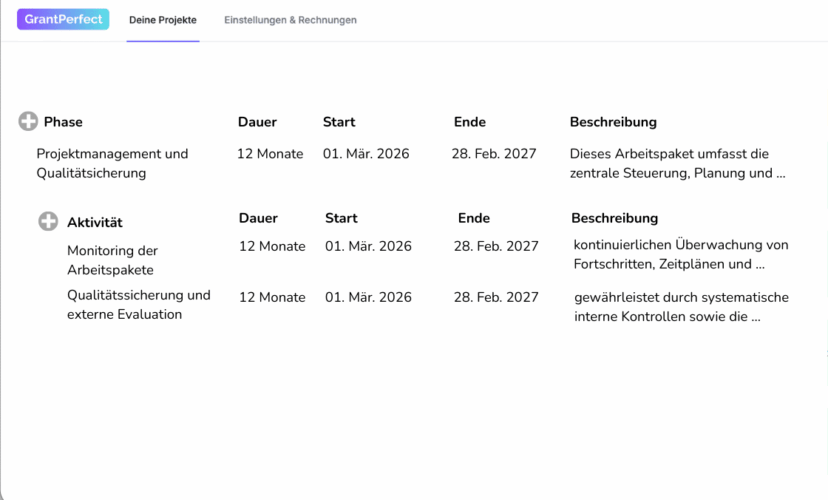The height and width of the screenshot is (500, 828).
Task: Click the Phase column header label
Action: coord(63,122)
